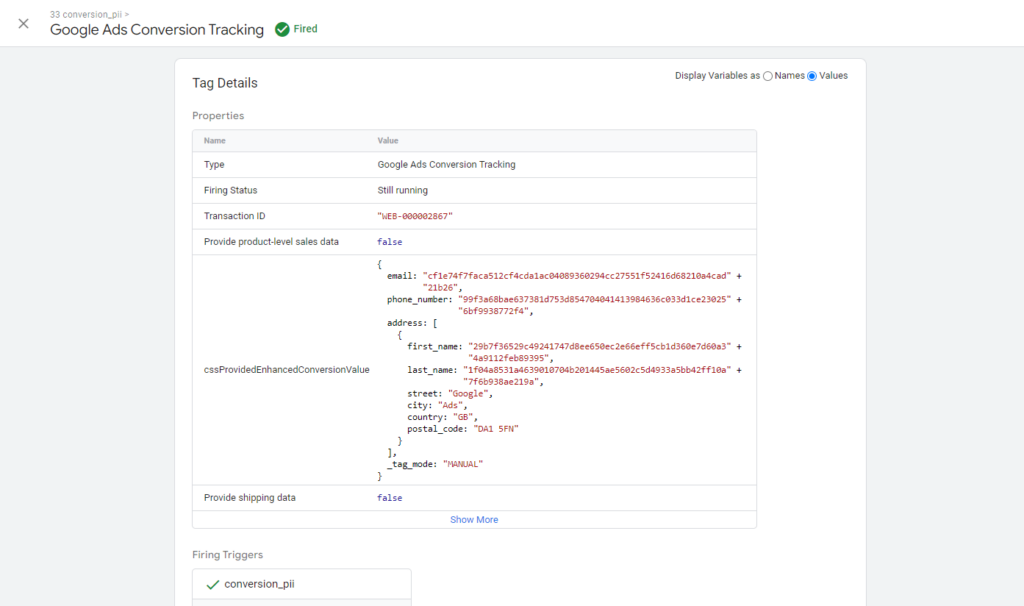Select the Names radio button
The width and height of the screenshot is (1024, 606).
[x=768, y=76]
